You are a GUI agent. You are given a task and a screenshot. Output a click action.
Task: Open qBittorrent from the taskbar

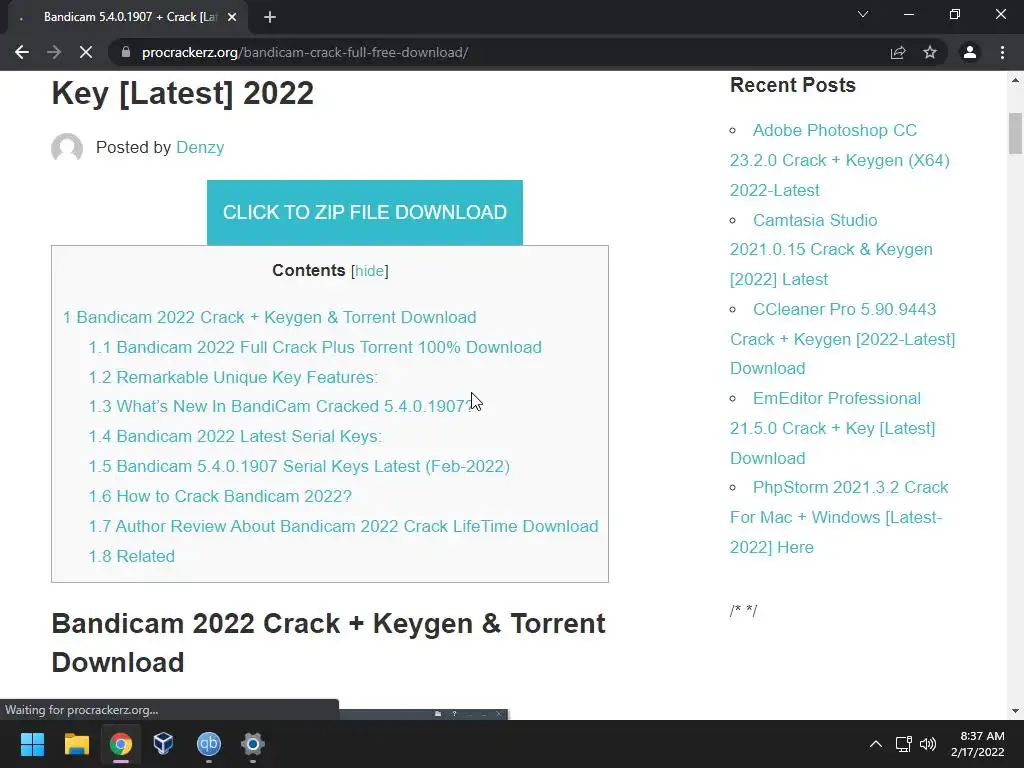coord(208,744)
